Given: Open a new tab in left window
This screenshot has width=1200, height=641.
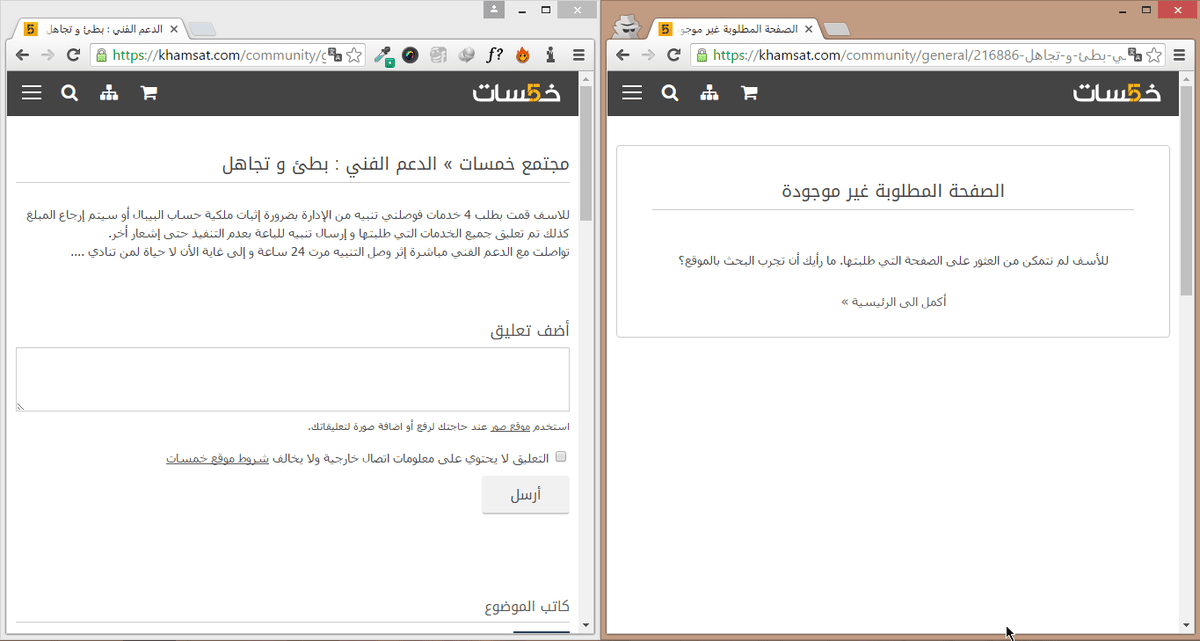Looking at the screenshot, I should click(201, 29).
